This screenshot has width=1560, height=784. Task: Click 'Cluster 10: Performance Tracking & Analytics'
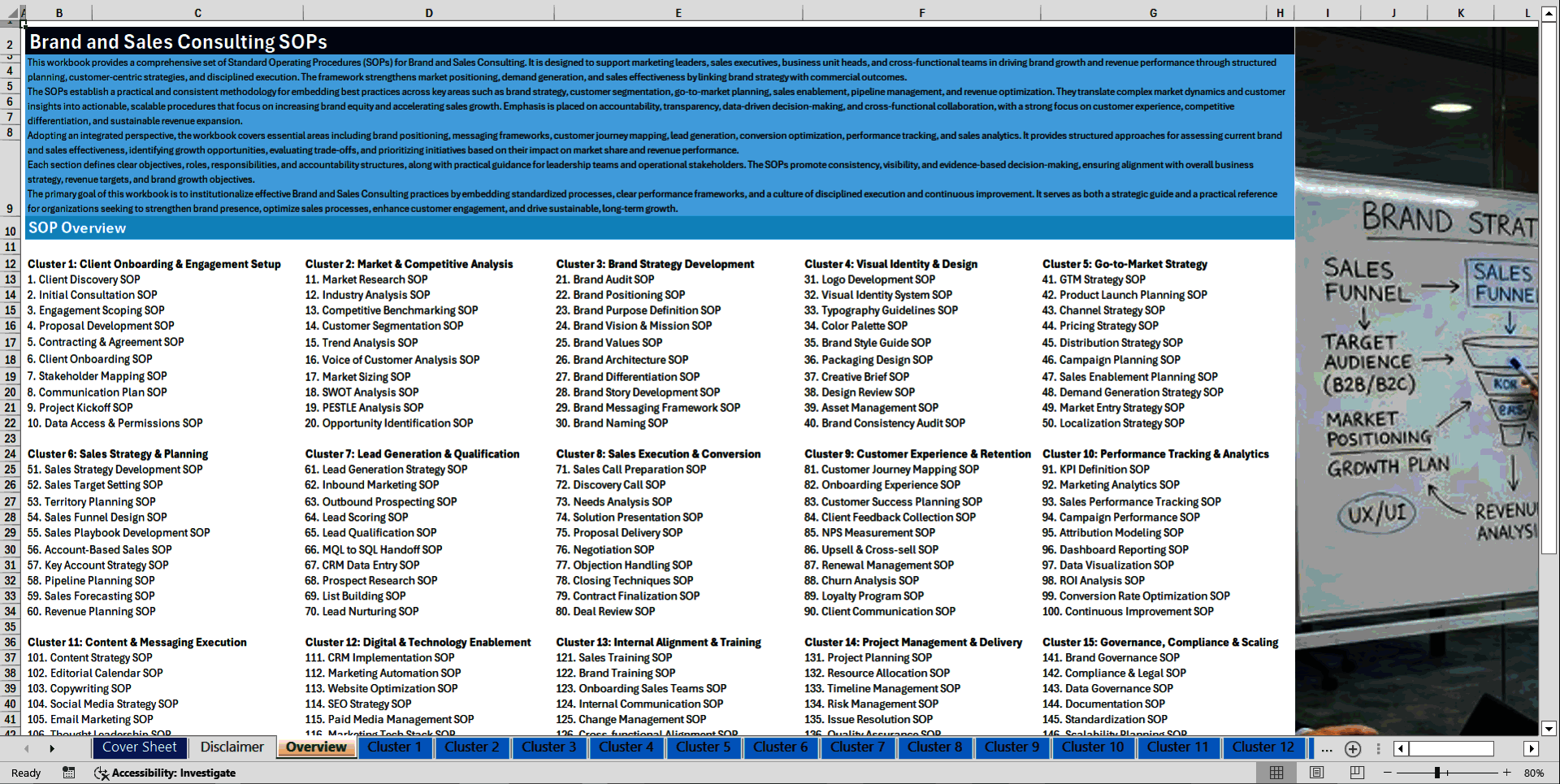click(1155, 454)
